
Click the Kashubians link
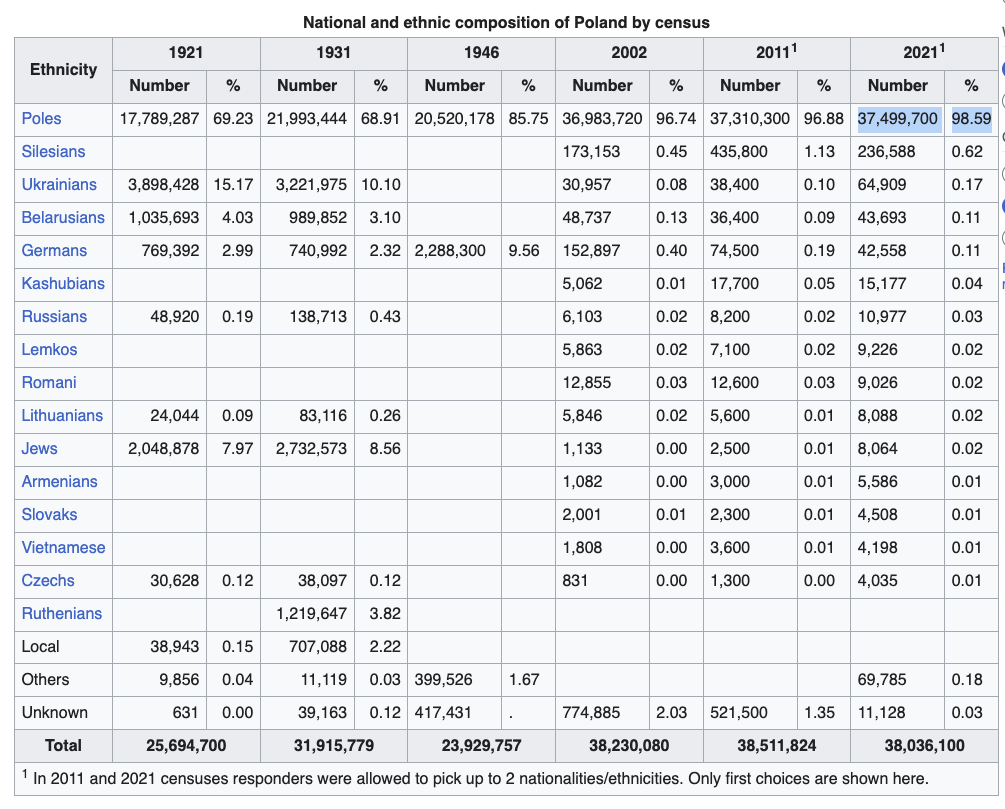(x=63, y=283)
